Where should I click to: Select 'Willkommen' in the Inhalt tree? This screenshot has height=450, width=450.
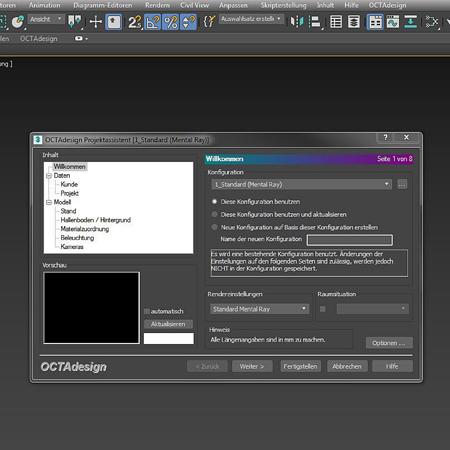[x=70, y=167]
